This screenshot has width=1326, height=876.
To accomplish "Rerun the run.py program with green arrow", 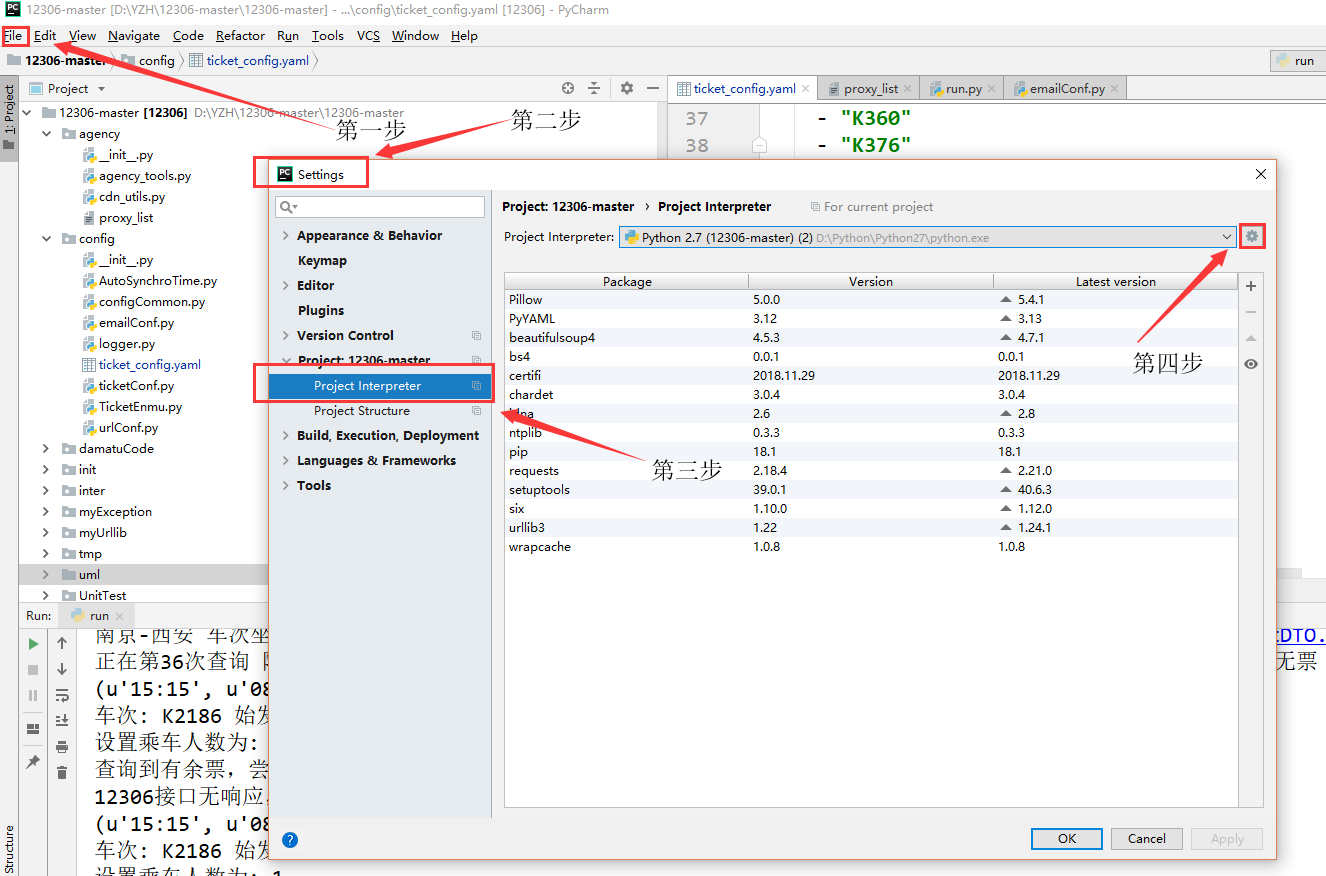I will (33, 643).
